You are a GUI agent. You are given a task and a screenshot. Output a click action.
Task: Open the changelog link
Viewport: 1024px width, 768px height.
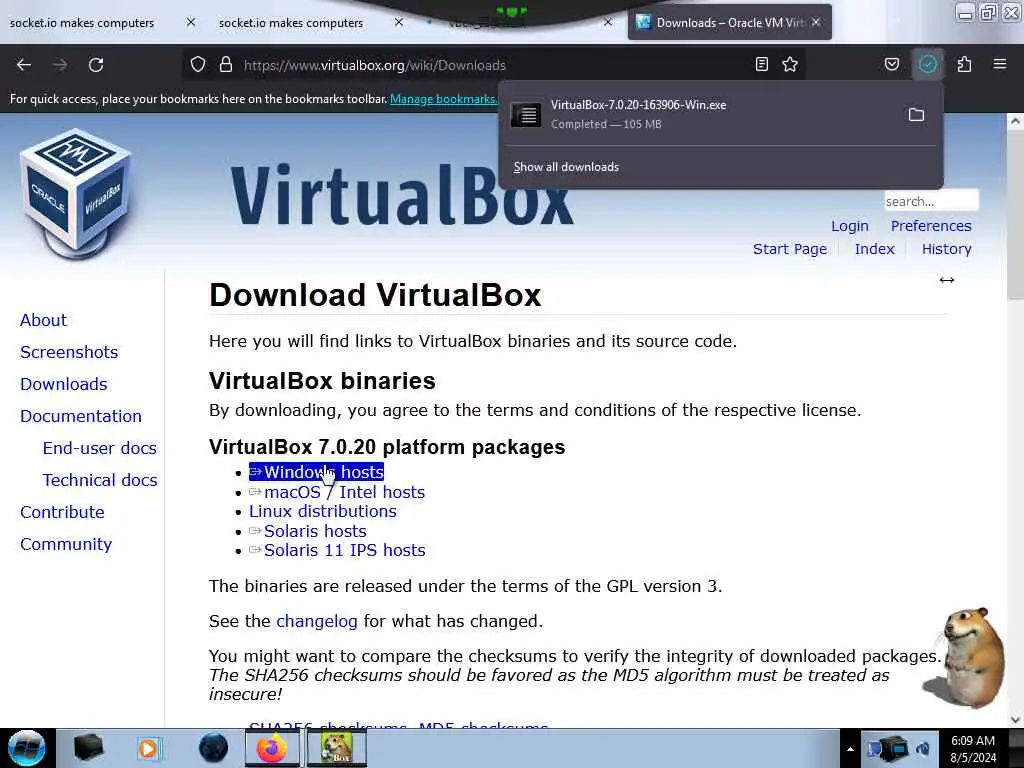317,621
